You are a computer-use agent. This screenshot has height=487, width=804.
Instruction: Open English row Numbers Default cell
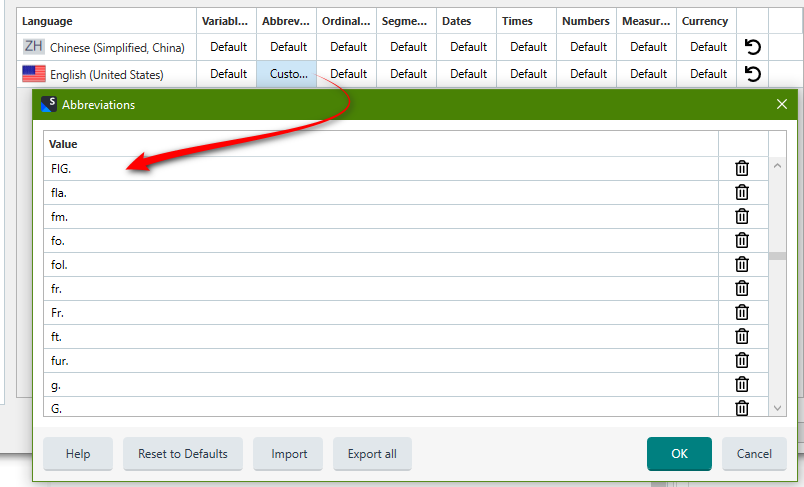point(587,74)
